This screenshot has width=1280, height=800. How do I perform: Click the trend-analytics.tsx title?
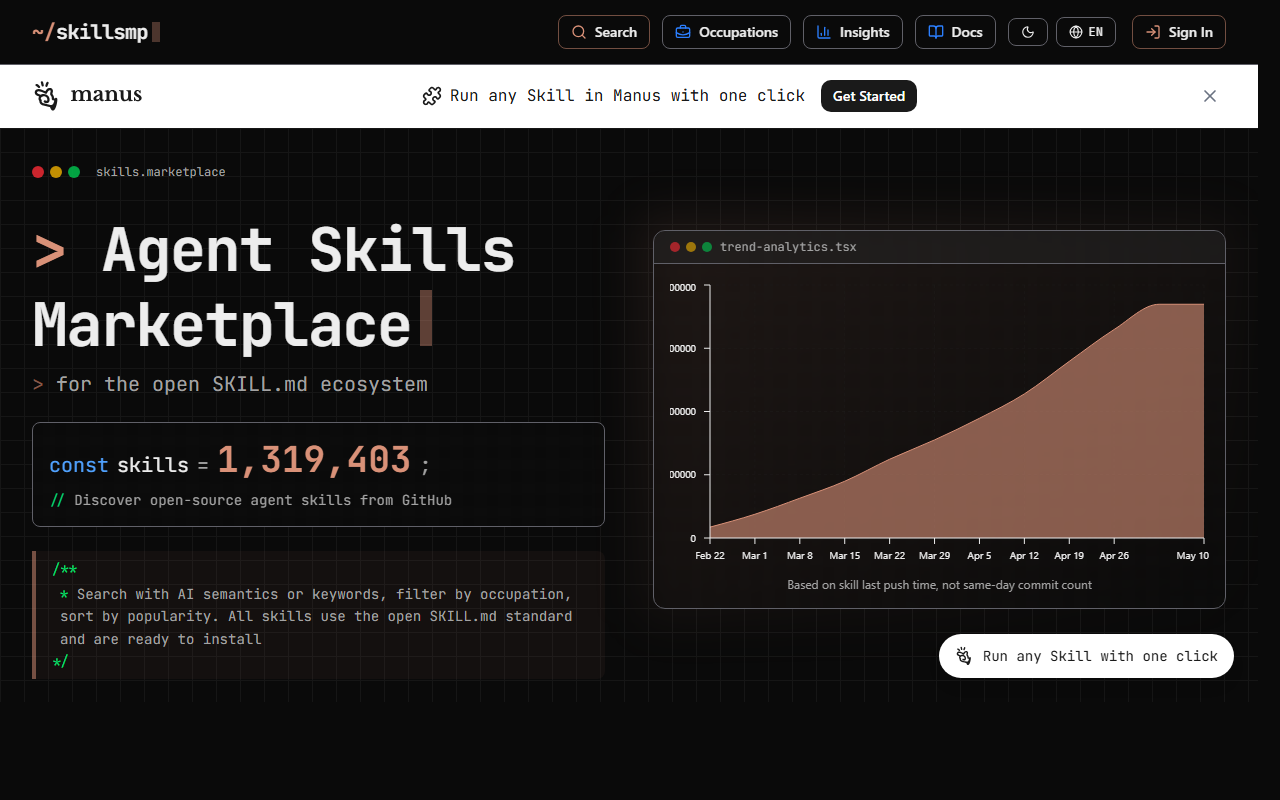(788, 247)
